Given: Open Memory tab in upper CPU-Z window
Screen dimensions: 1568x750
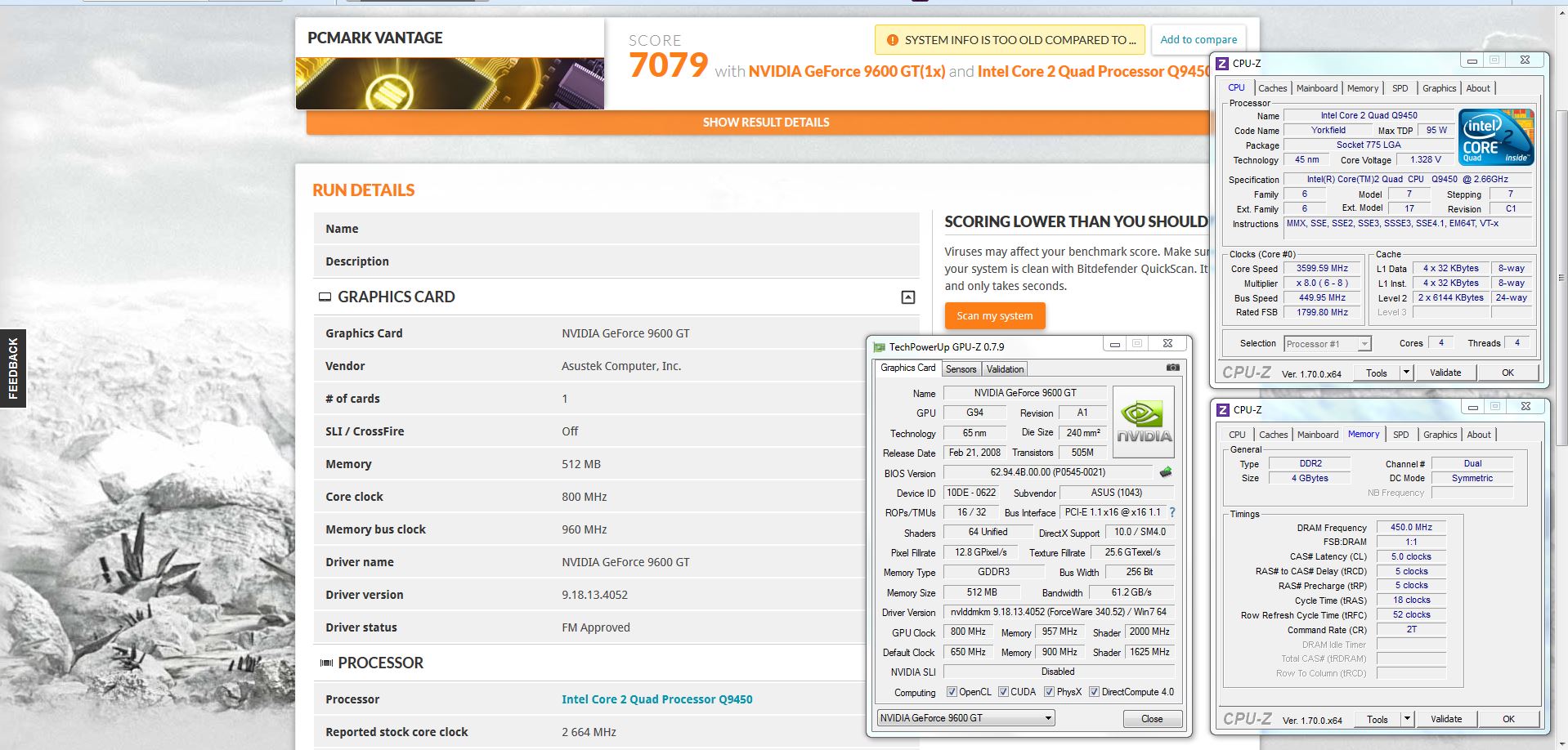Looking at the screenshot, I should [1363, 88].
